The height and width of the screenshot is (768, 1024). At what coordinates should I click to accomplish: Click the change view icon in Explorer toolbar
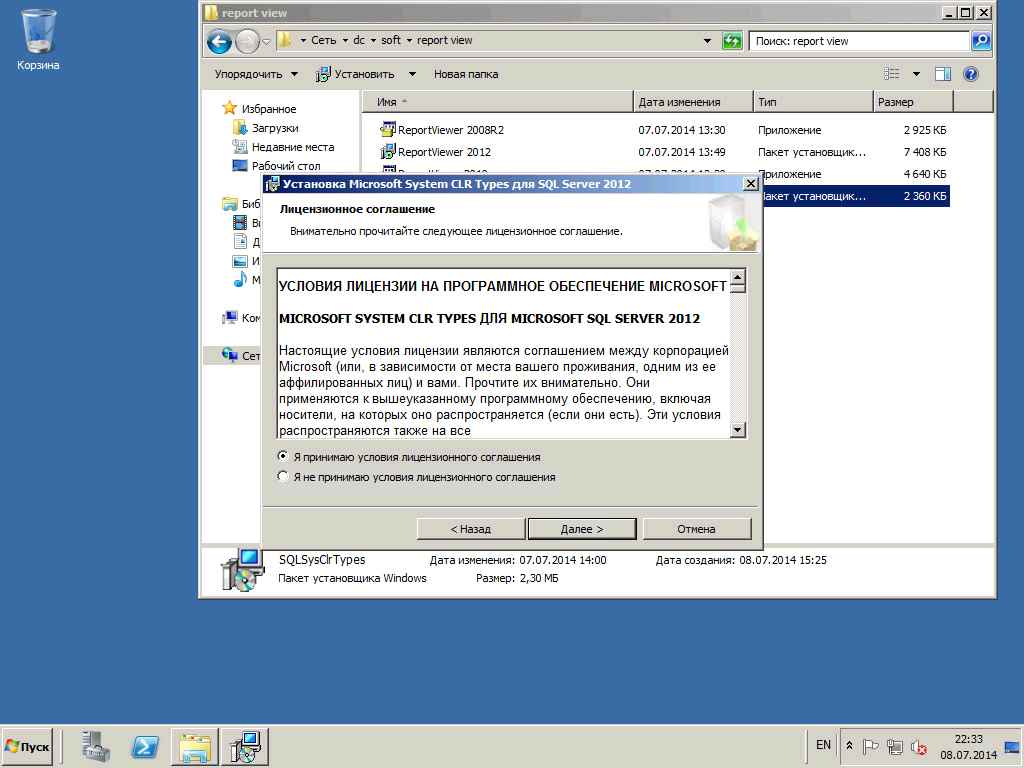(x=892, y=74)
